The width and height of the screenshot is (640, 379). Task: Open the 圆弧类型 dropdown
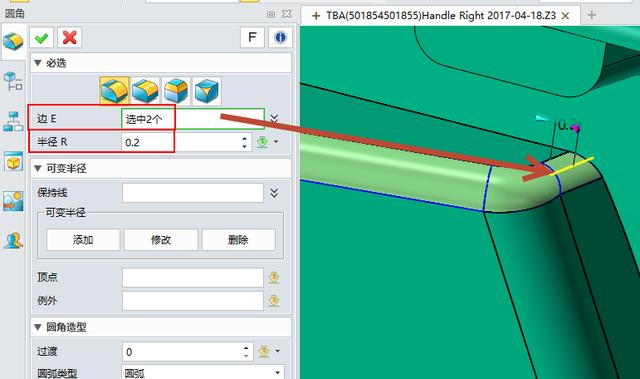tap(202, 372)
